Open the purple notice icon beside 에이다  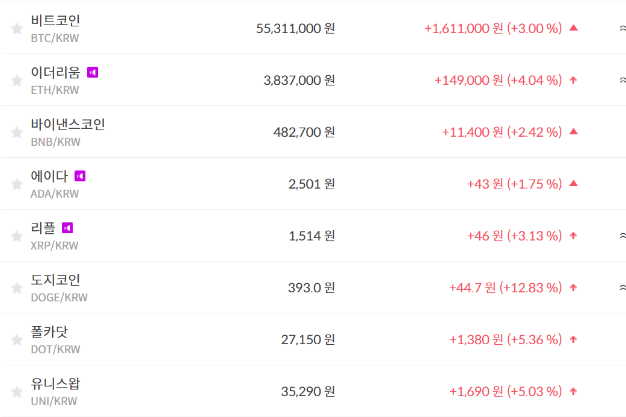pos(80,176)
